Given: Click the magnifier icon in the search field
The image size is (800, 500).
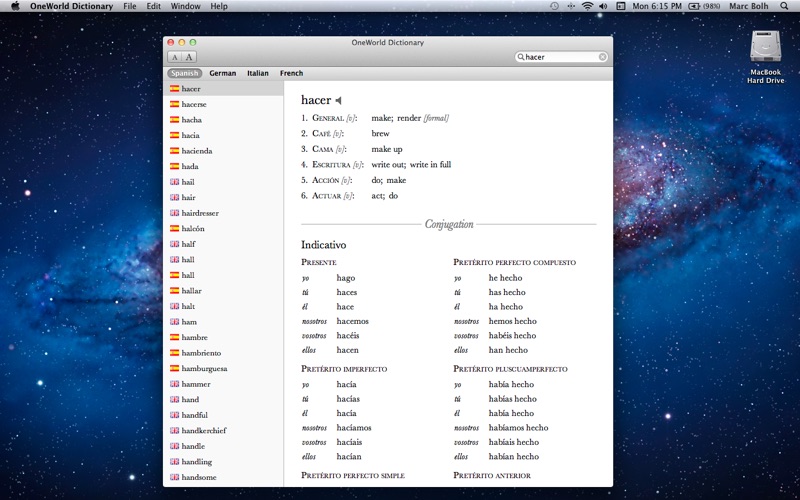Looking at the screenshot, I should pyautogui.click(x=520, y=57).
